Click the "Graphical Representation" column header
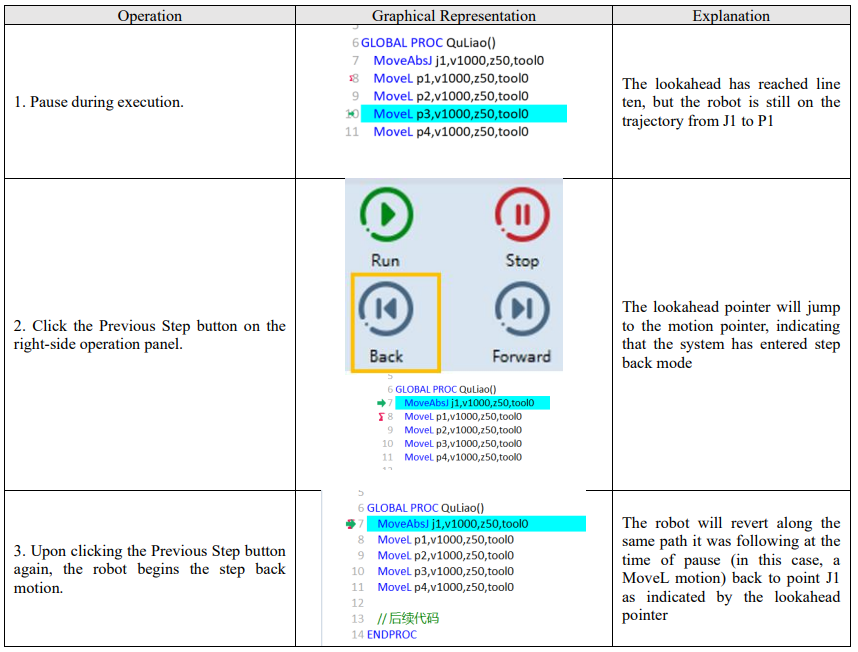858x652 pixels. 454,16
